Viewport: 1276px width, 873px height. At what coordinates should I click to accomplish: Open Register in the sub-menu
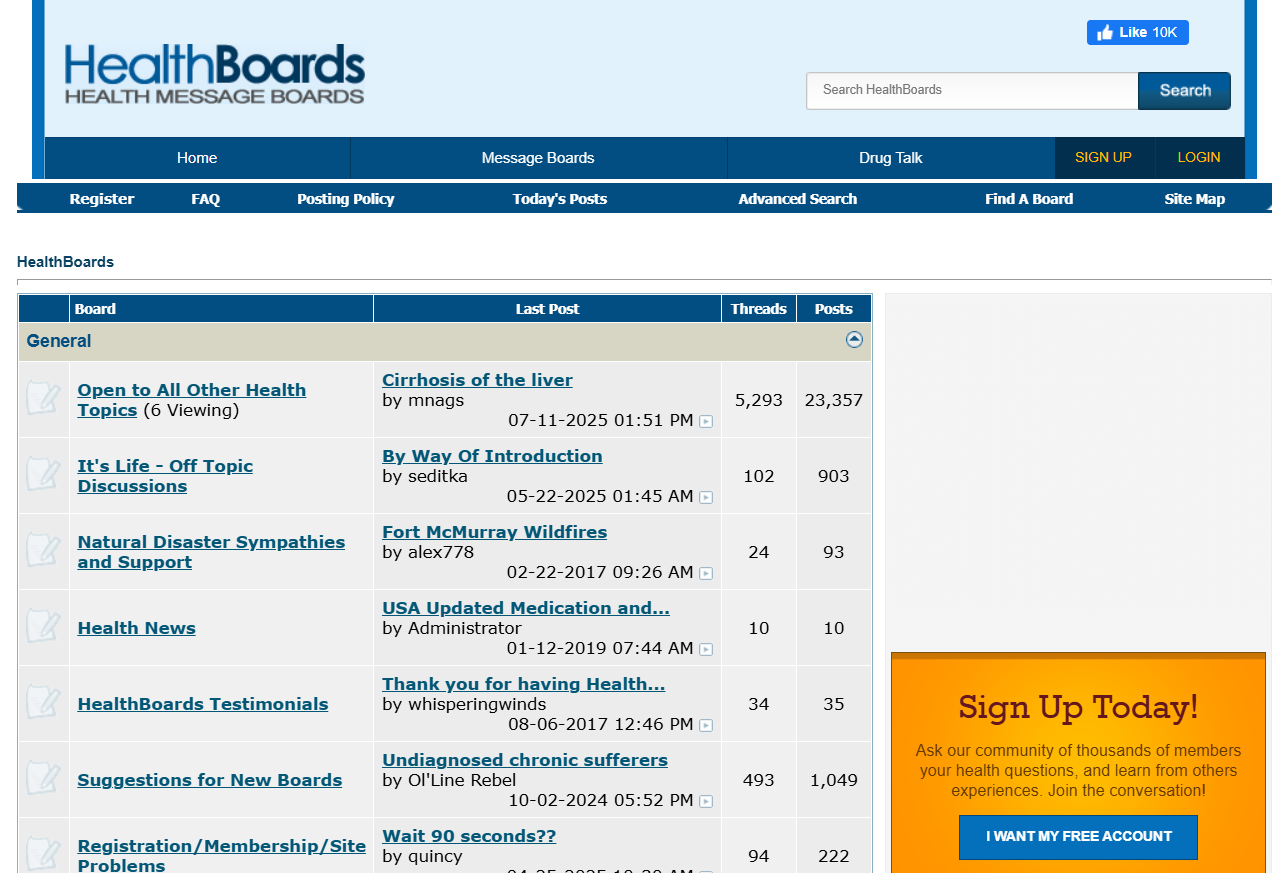pyautogui.click(x=102, y=199)
